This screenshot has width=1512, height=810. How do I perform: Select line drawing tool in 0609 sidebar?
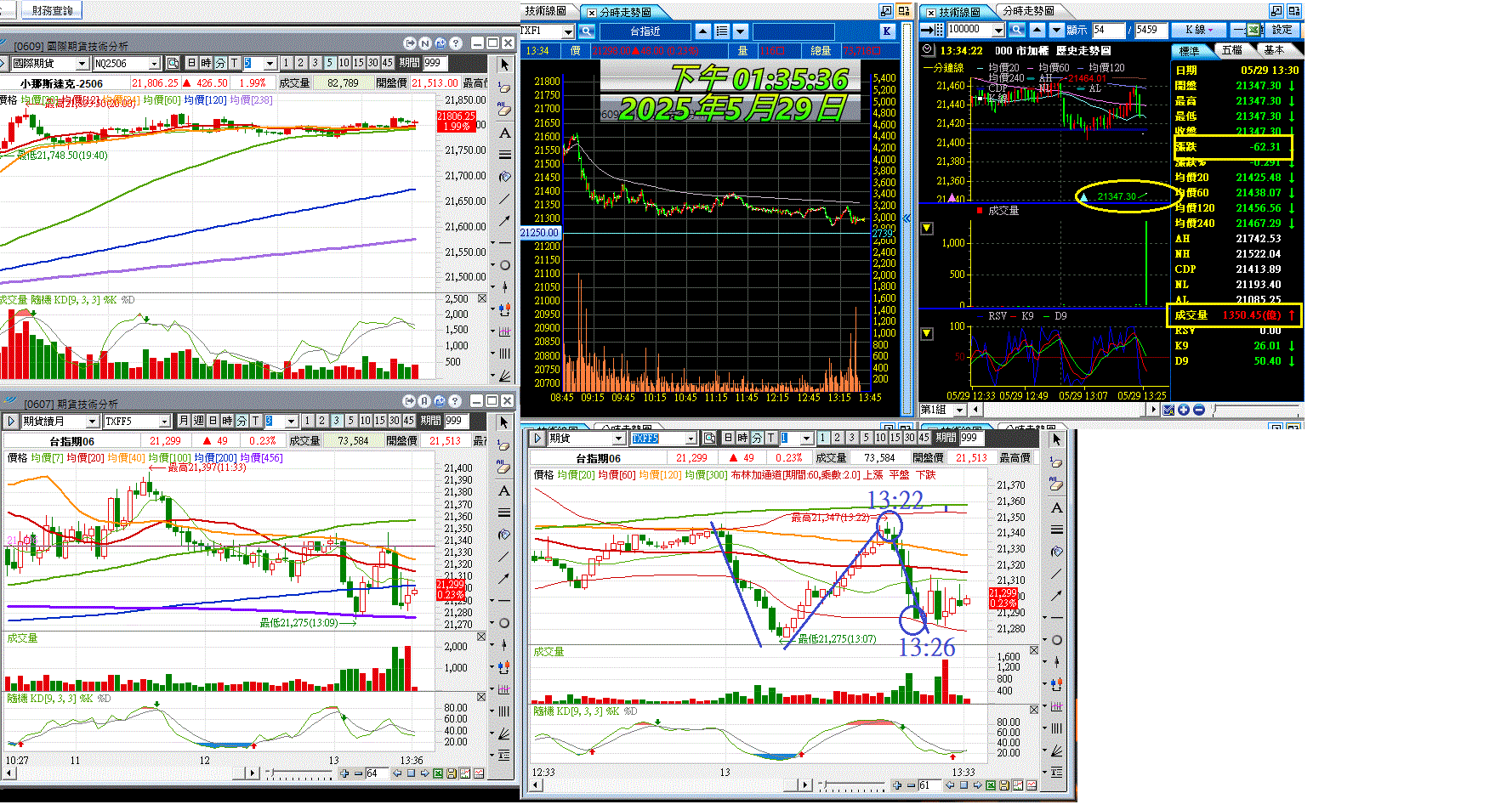(504, 199)
